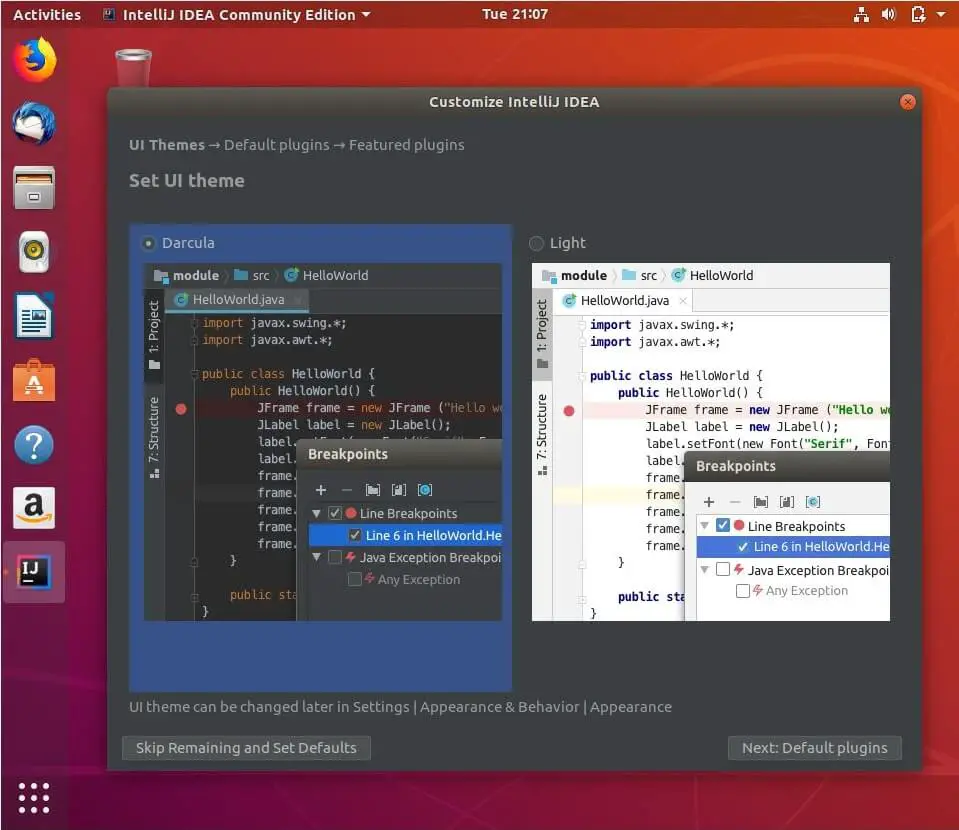Click the group-by-class icon in Light Breakpoints panel
Viewport: 959px width, 830px height.
tap(785, 500)
